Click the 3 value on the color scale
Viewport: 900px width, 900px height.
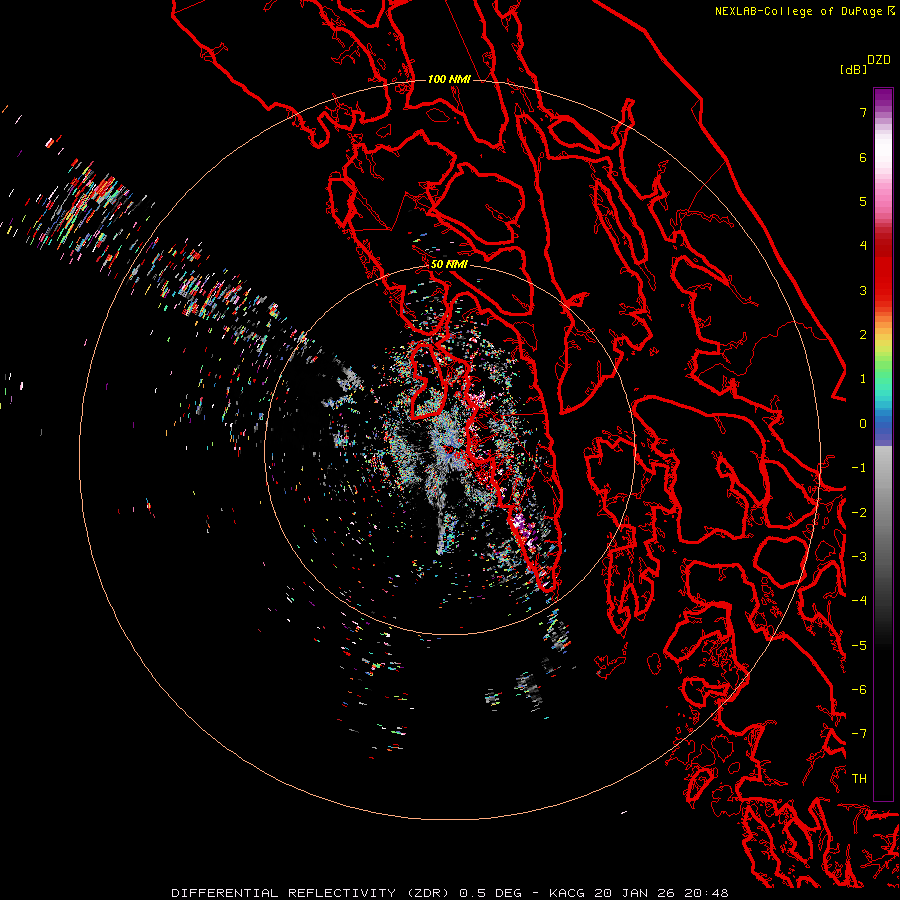click(x=863, y=290)
